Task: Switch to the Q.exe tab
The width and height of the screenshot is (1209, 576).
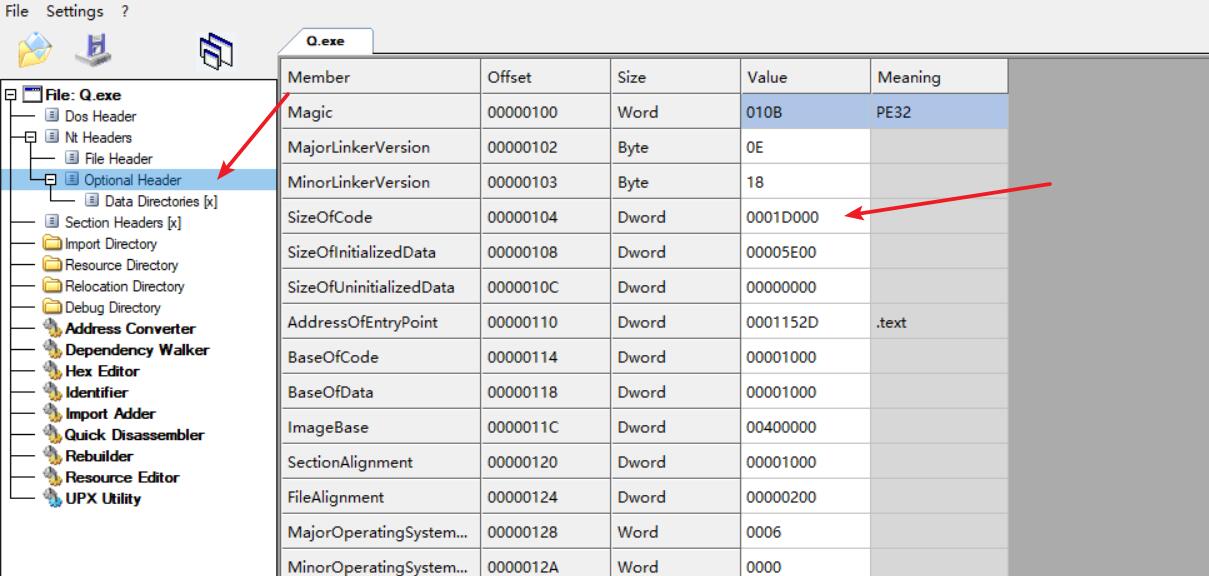Action: coord(326,42)
